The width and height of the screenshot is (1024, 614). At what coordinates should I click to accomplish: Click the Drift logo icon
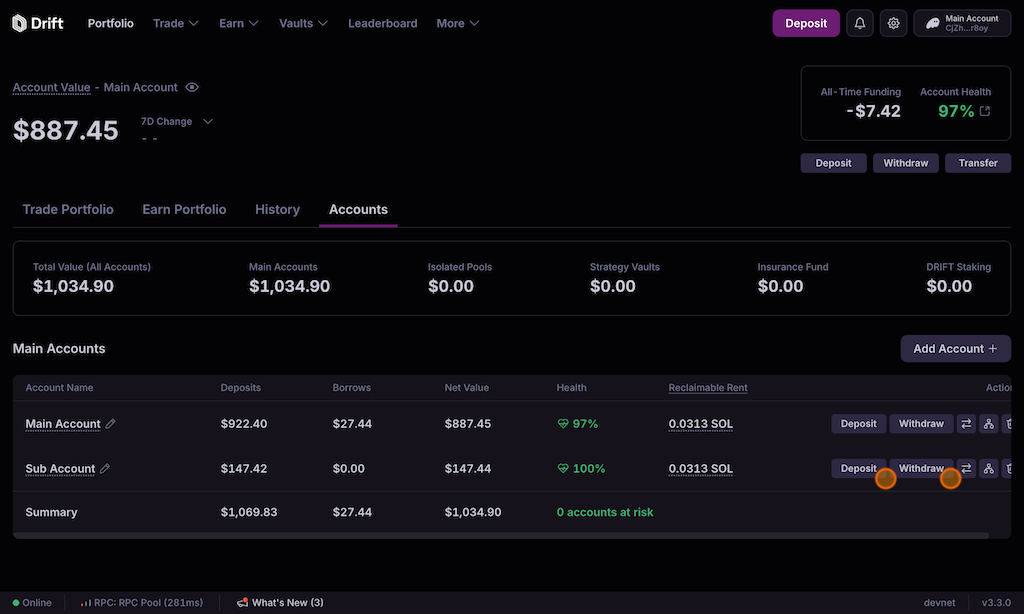(x=20, y=23)
